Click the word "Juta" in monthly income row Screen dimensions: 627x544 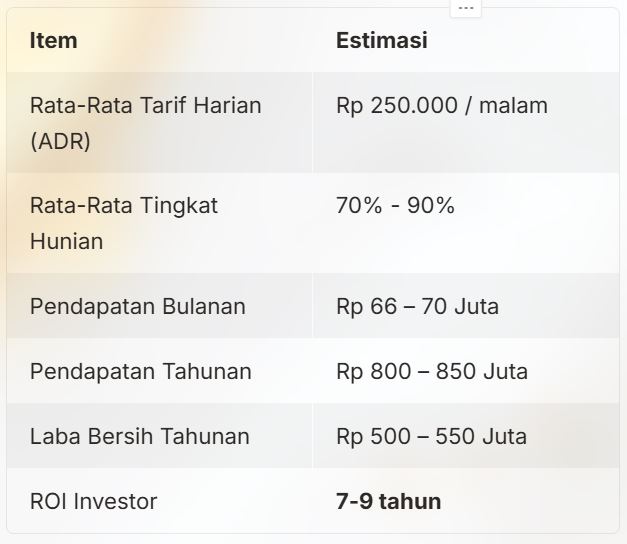click(x=476, y=306)
